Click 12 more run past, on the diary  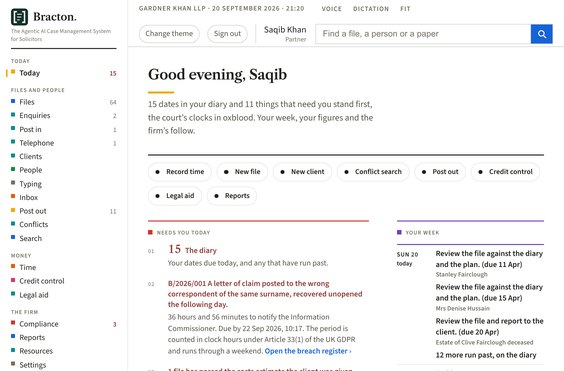pyautogui.click(x=486, y=355)
